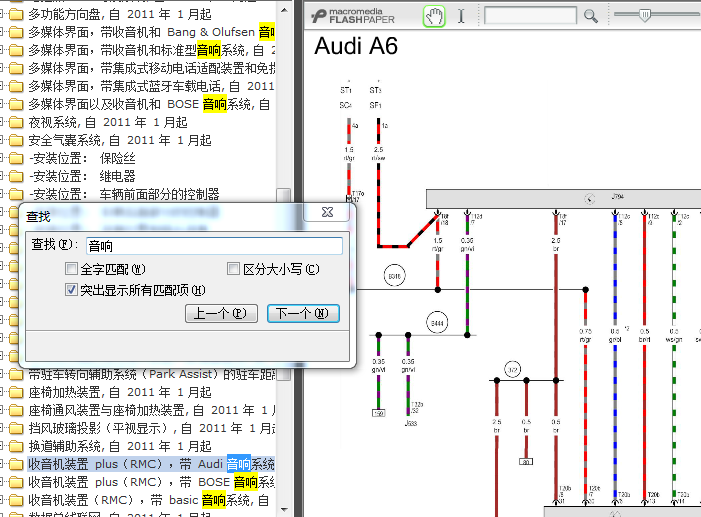Click folder icon of 安装位置: 继电器
This screenshot has width=701, height=517.
tap(16, 176)
